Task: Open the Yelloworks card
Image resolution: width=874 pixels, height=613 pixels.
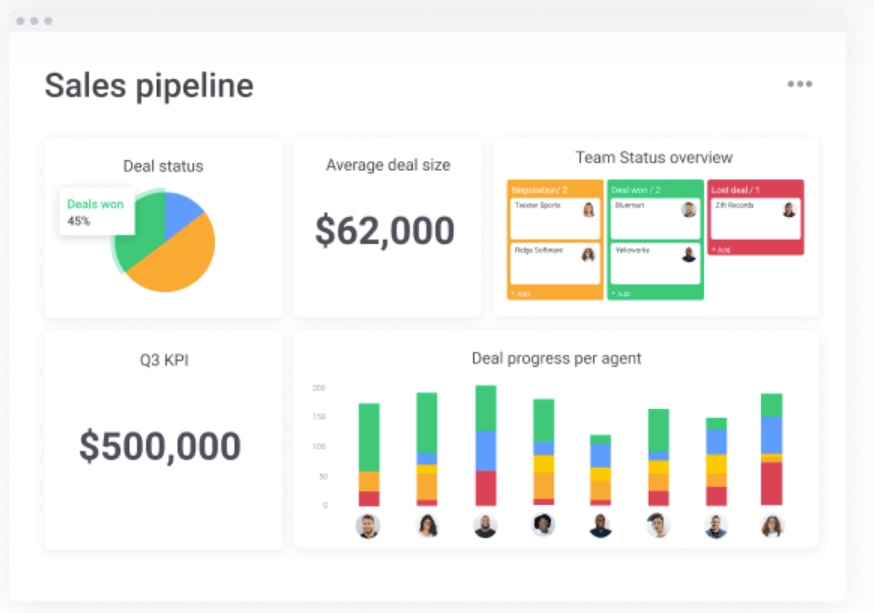Action: pyautogui.click(x=655, y=263)
